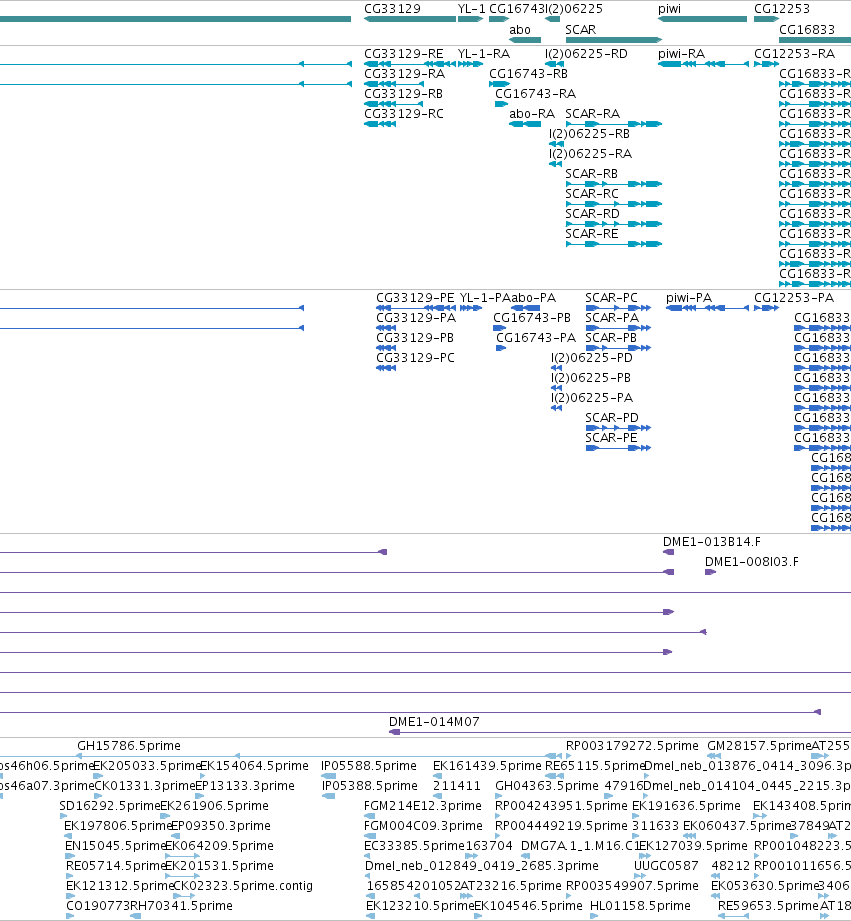Screen dimensions: 851x921
Task: Click the DME1-014M07 feature label
Action: click(x=434, y=721)
